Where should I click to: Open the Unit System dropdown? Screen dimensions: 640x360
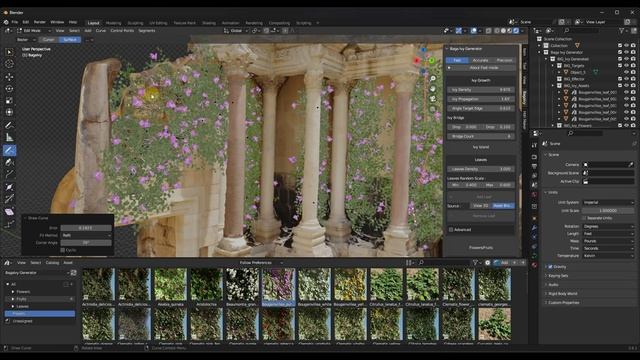[x=608, y=202]
